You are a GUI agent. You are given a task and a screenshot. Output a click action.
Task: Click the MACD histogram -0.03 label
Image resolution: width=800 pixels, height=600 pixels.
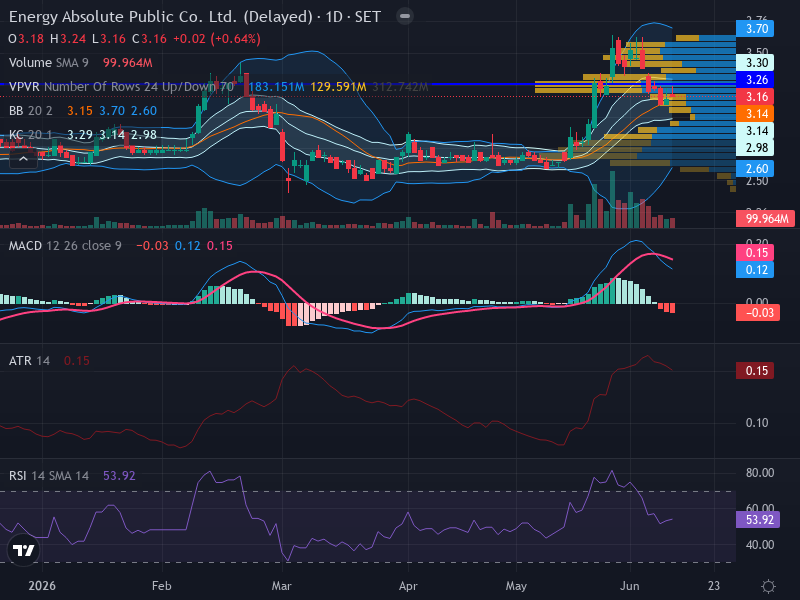pyautogui.click(x=758, y=312)
